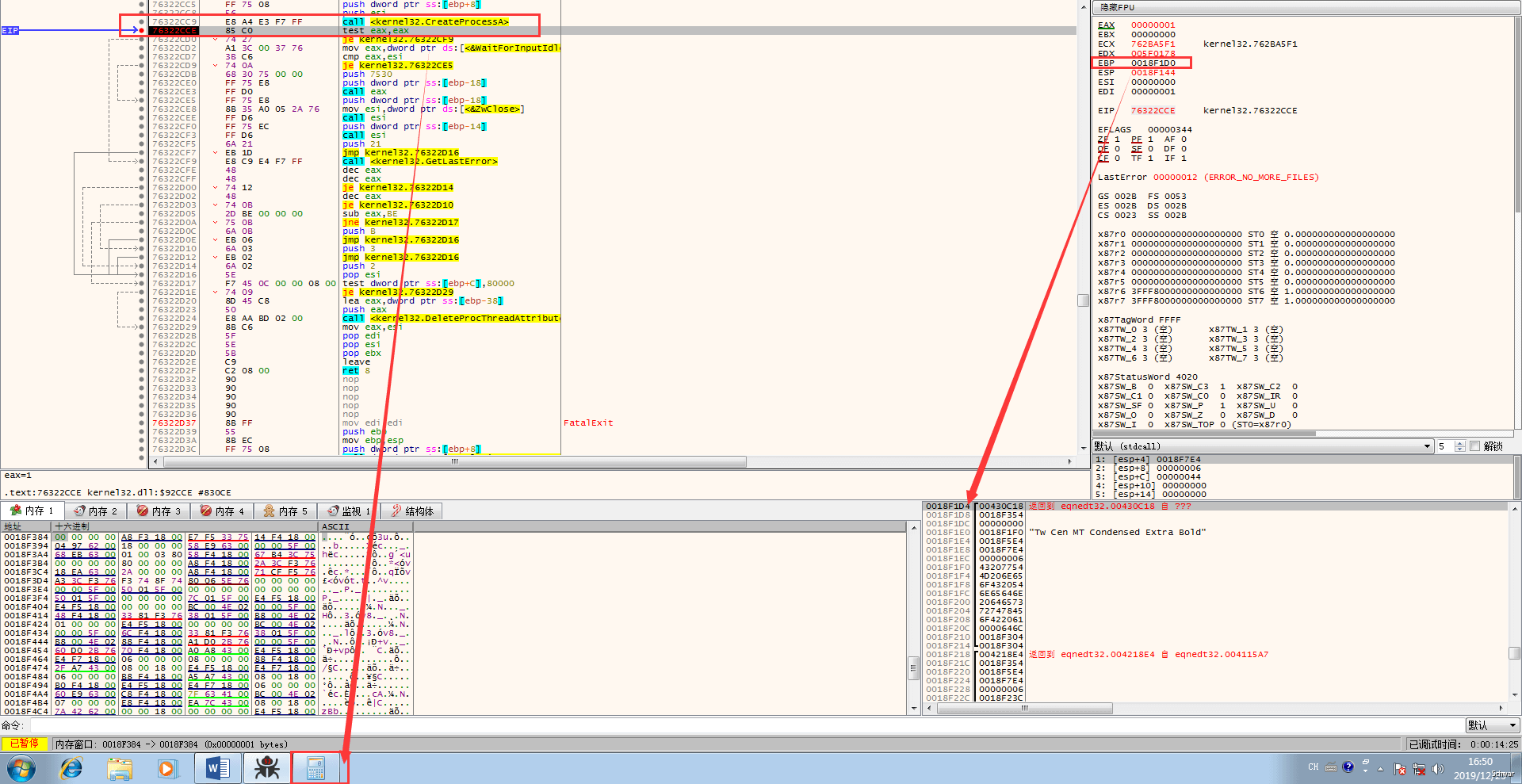The height and width of the screenshot is (784, 1522).
Task: Select dump row at address 0018F384
Action: point(206,537)
